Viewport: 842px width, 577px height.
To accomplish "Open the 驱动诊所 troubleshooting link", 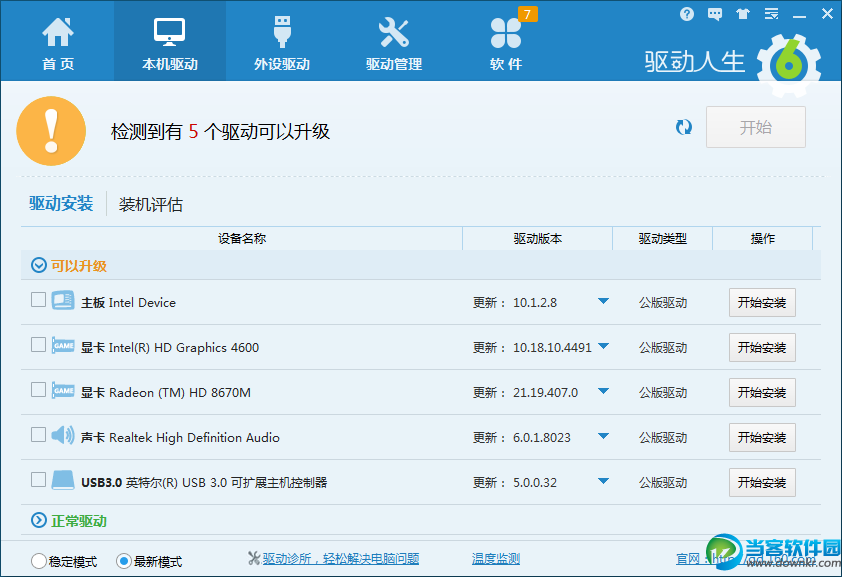I will [x=340, y=559].
